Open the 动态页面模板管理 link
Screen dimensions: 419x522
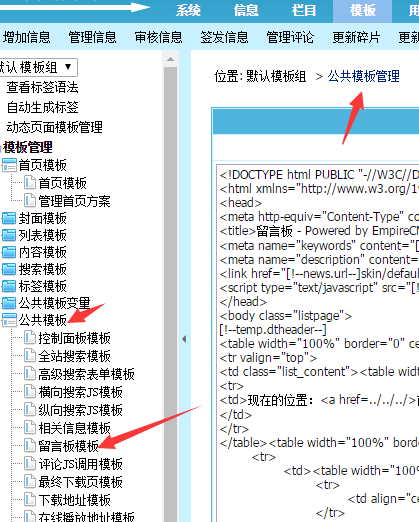(54, 127)
